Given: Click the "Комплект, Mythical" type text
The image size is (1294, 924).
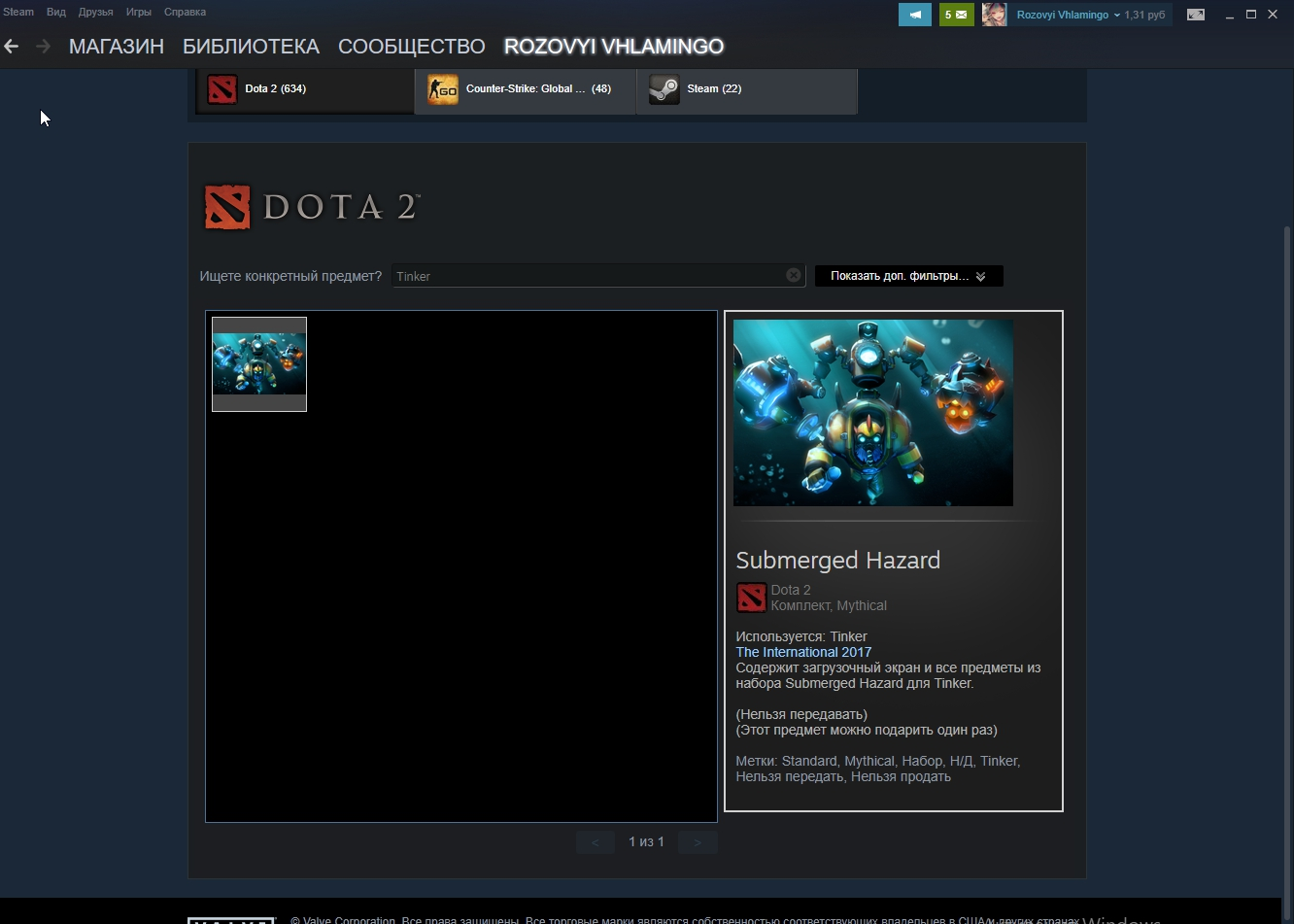Looking at the screenshot, I should click(829, 605).
